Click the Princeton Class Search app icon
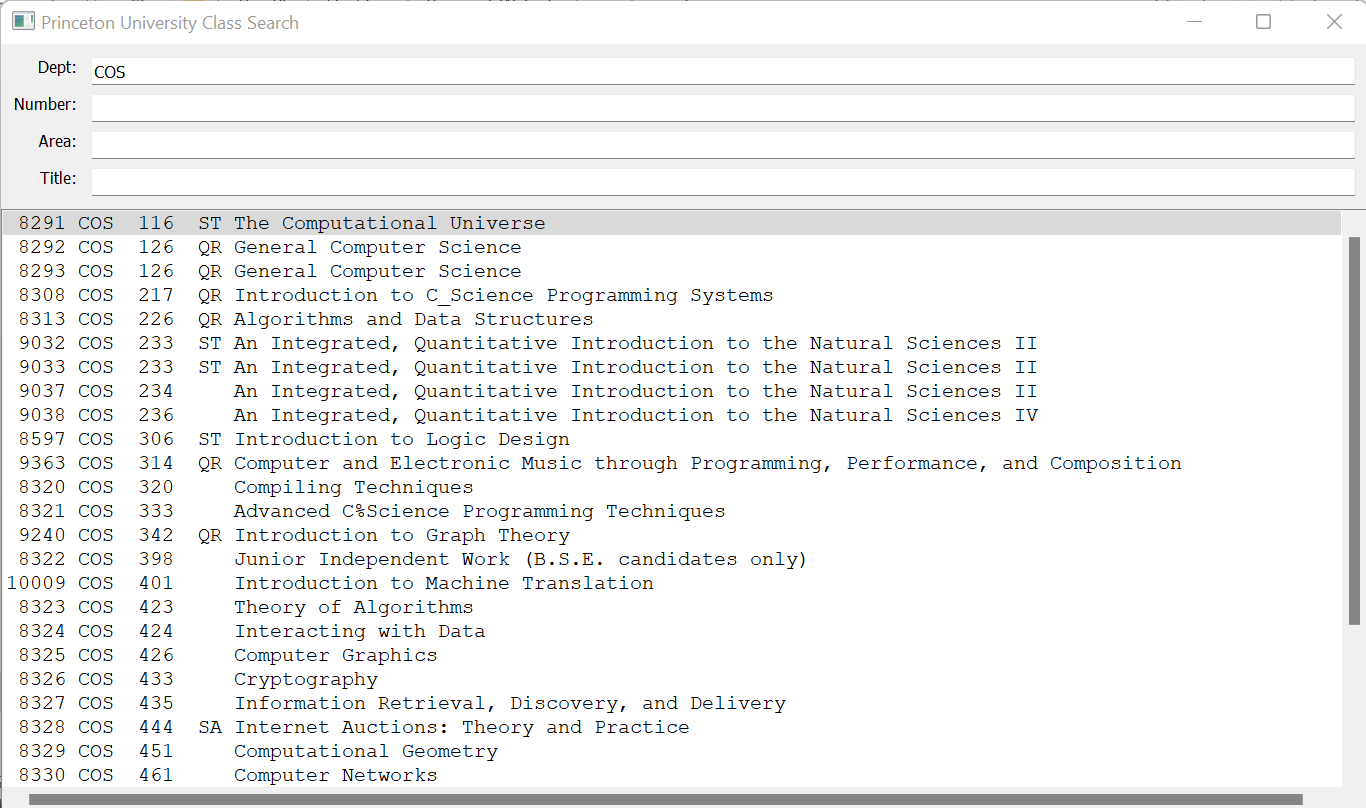The height and width of the screenshot is (808, 1366). coord(23,22)
